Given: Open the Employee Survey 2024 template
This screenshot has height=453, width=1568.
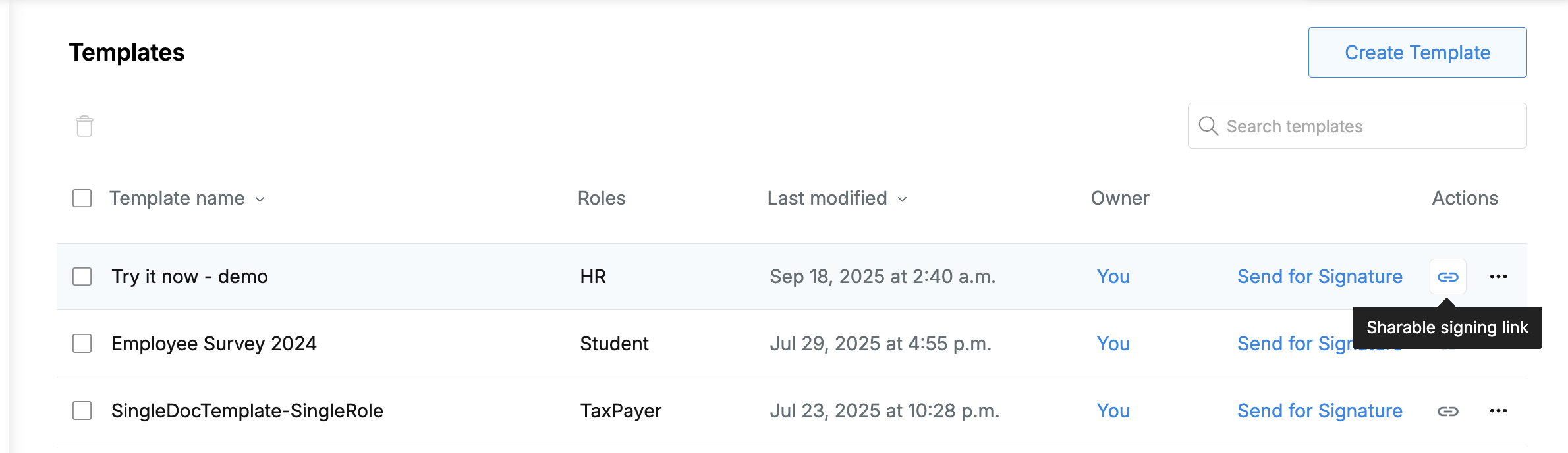Looking at the screenshot, I should (x=213, y=344).
